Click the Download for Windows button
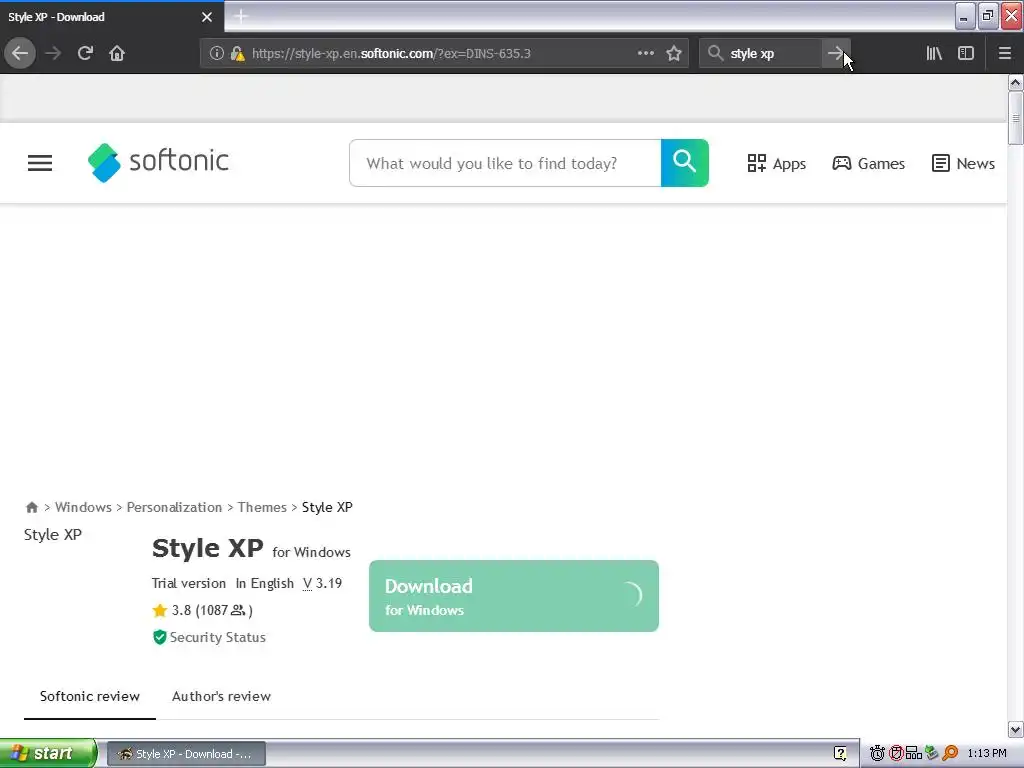This screenshot has height=768, width=1024. point(514,596)
